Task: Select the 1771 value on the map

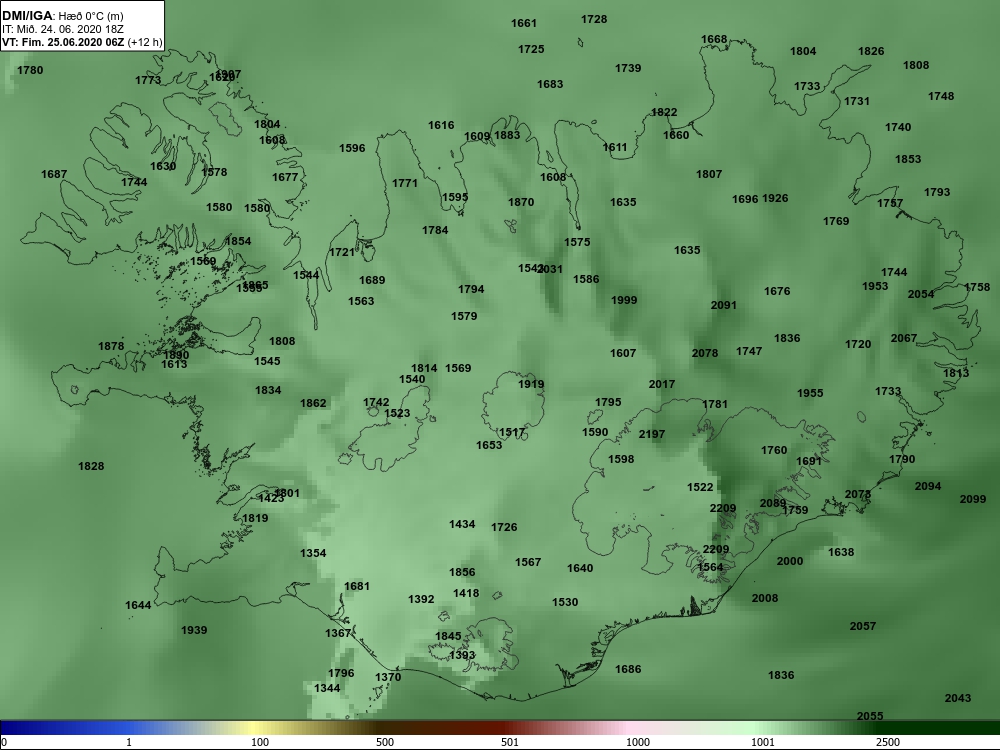Action: pos(404,184)
